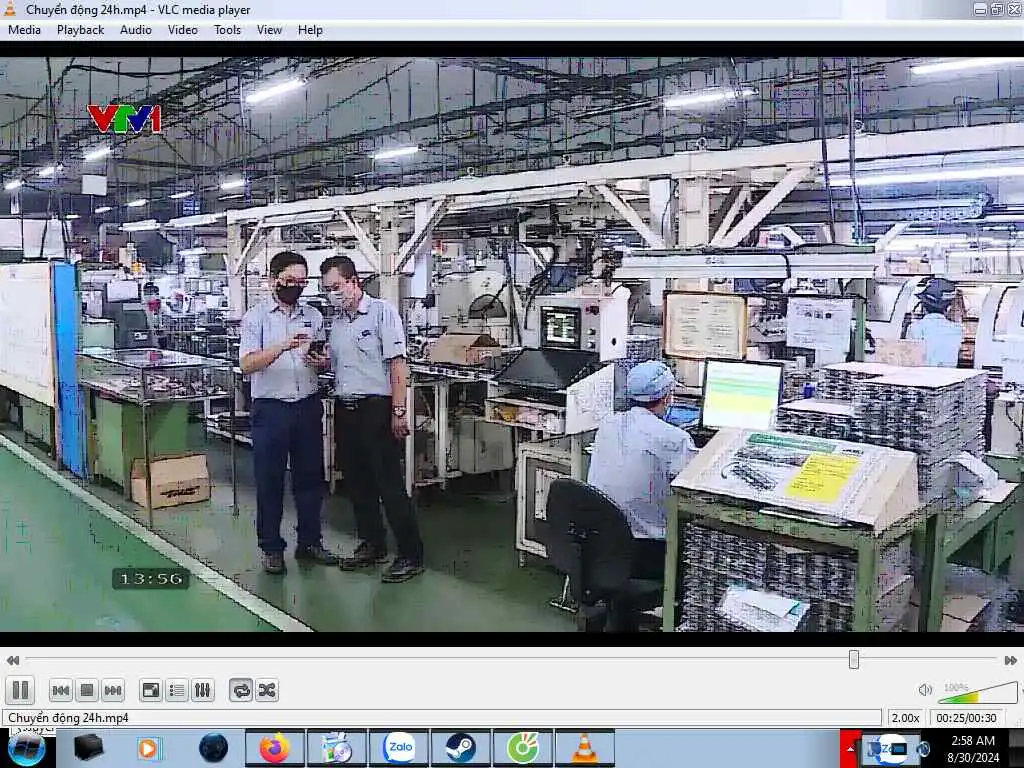Screen dimensions: 1024x768
Task: Skip to next media in playlist
Action: (113, 690)
